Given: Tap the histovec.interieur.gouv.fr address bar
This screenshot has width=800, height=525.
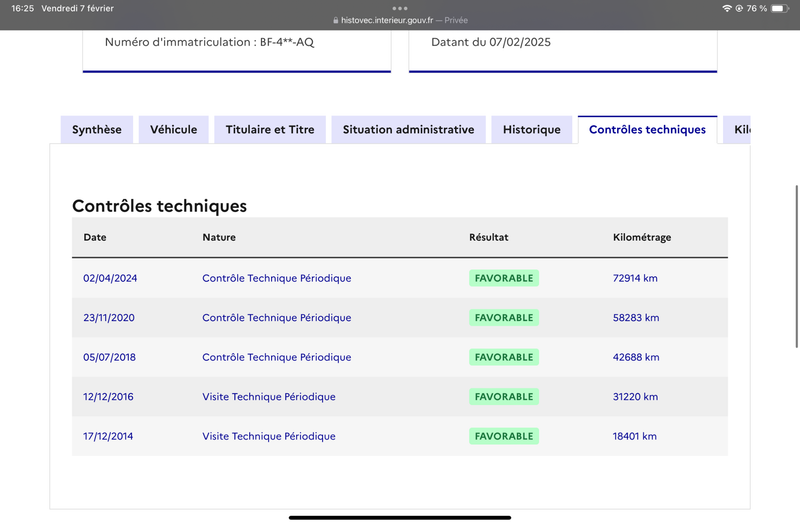Looking at the screenshot, I should 387,20.
